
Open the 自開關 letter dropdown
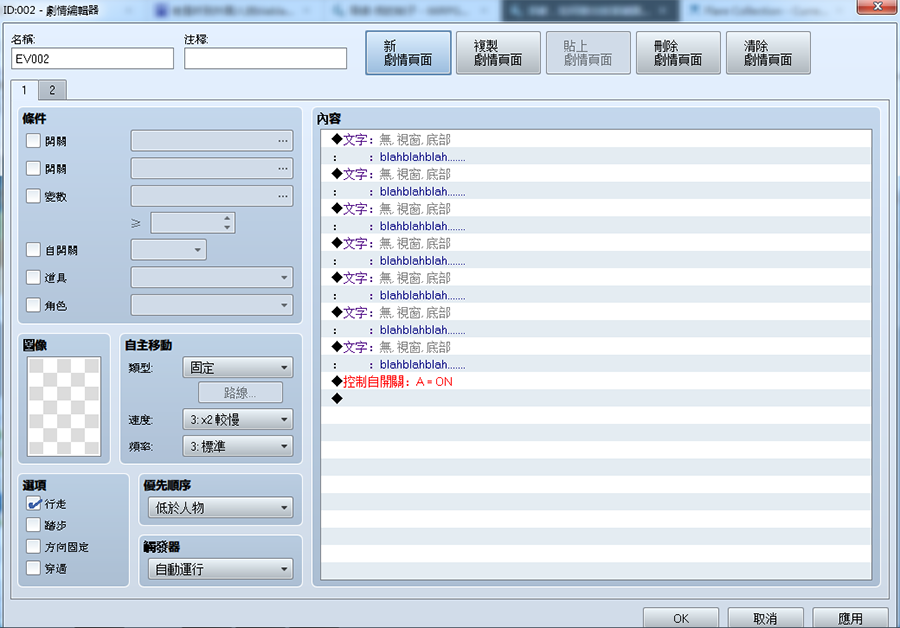click(x=169, y=250)
